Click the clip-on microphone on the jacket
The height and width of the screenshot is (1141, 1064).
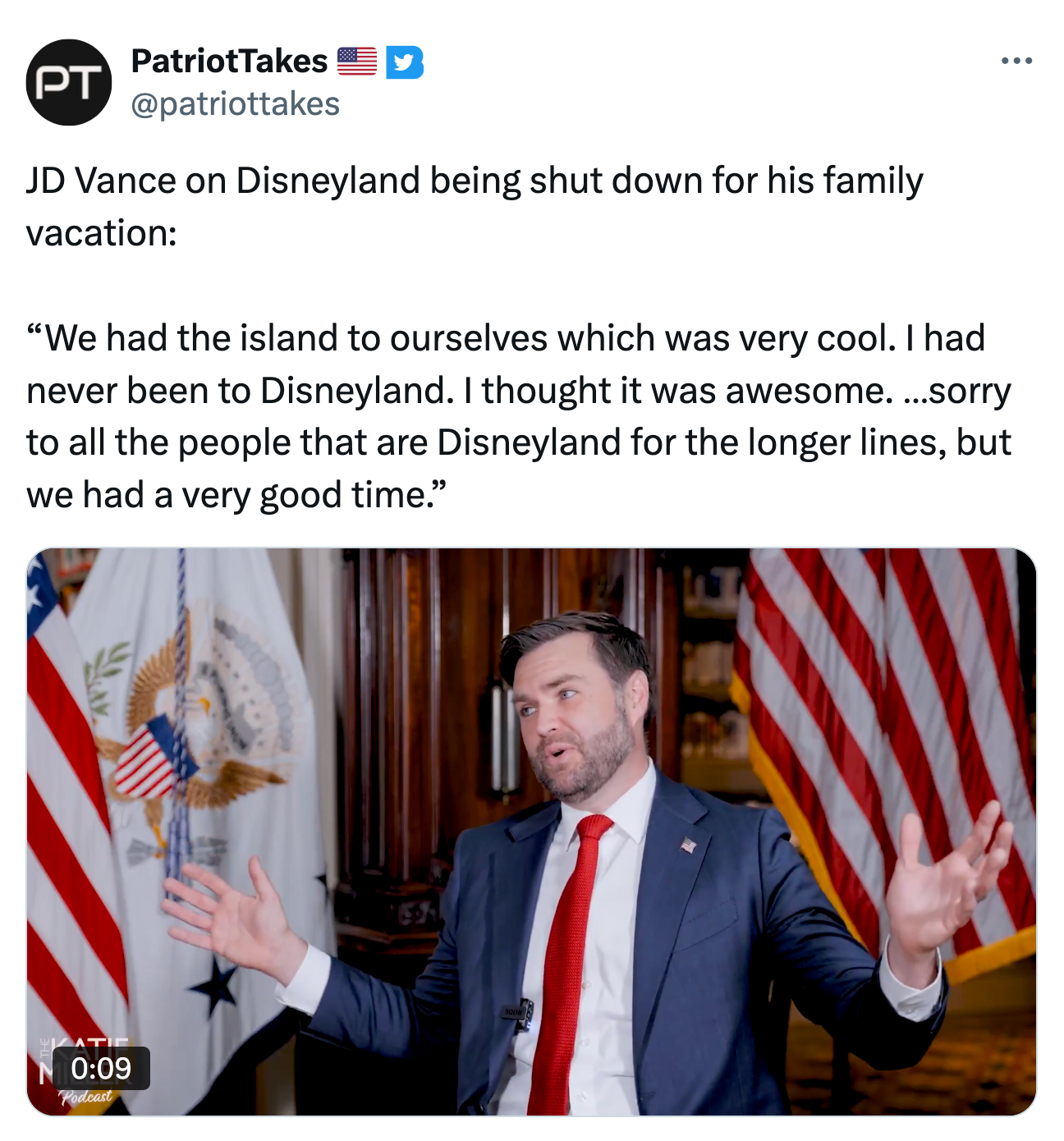(519, 1013)
